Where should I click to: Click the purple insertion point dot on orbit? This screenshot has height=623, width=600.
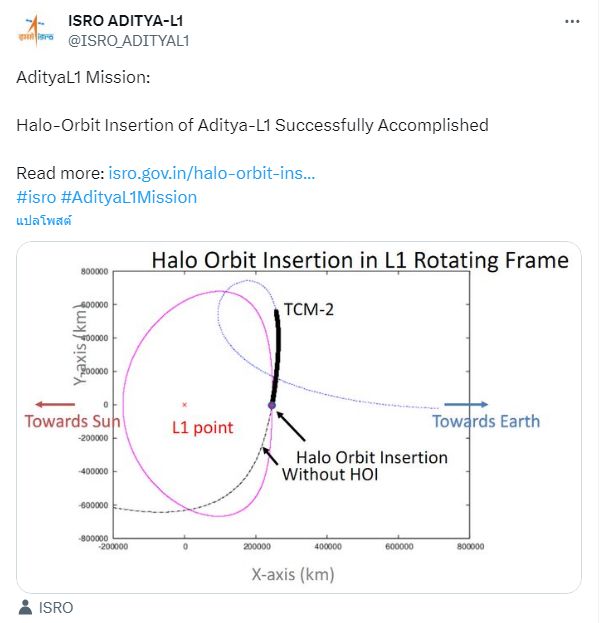tap(271, 405)
